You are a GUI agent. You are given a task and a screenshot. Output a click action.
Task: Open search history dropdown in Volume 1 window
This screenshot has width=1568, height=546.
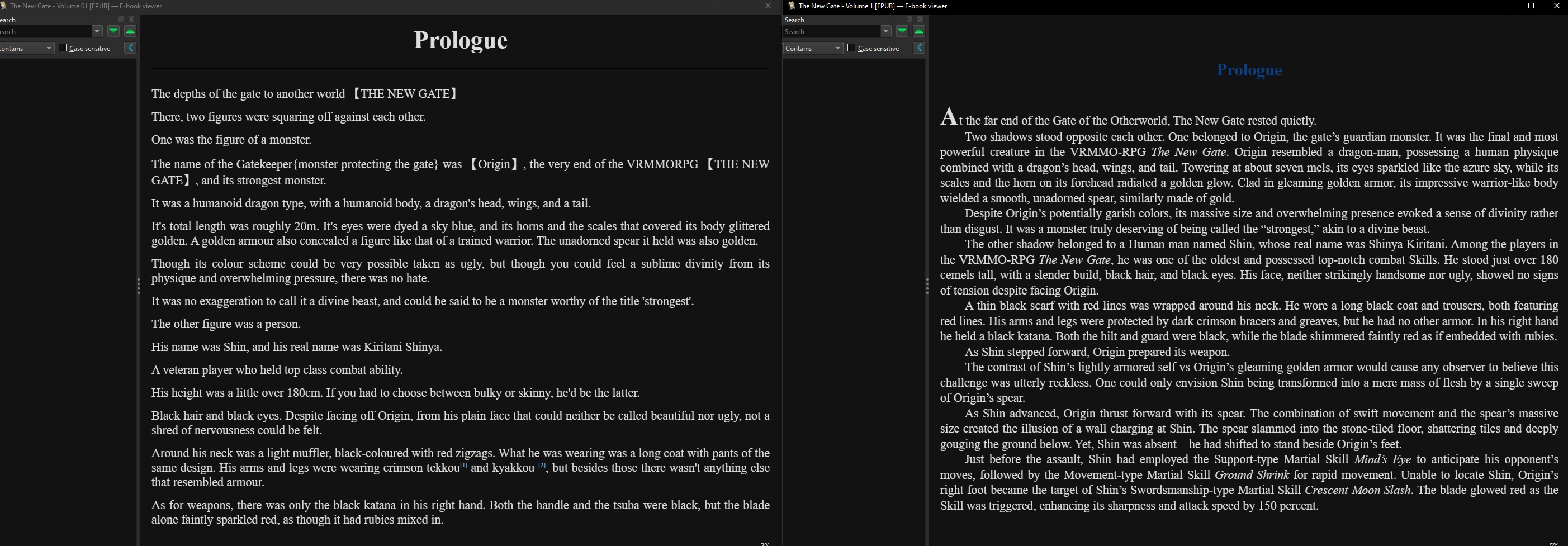pos(886,32)
